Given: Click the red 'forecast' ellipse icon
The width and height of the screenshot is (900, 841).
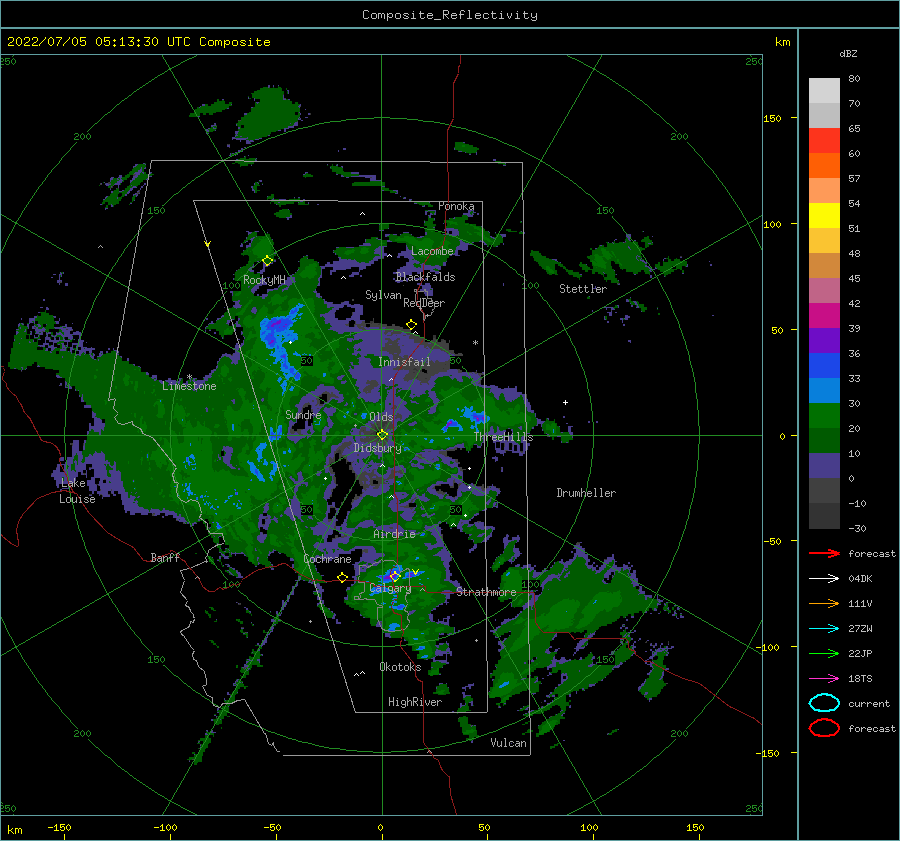Looking at the screenshot, I should pyautogui.click(x=824, y=728).
